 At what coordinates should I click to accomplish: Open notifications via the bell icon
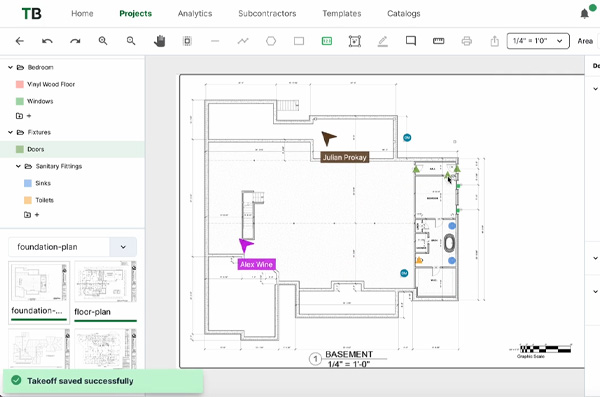pos(584,14)
